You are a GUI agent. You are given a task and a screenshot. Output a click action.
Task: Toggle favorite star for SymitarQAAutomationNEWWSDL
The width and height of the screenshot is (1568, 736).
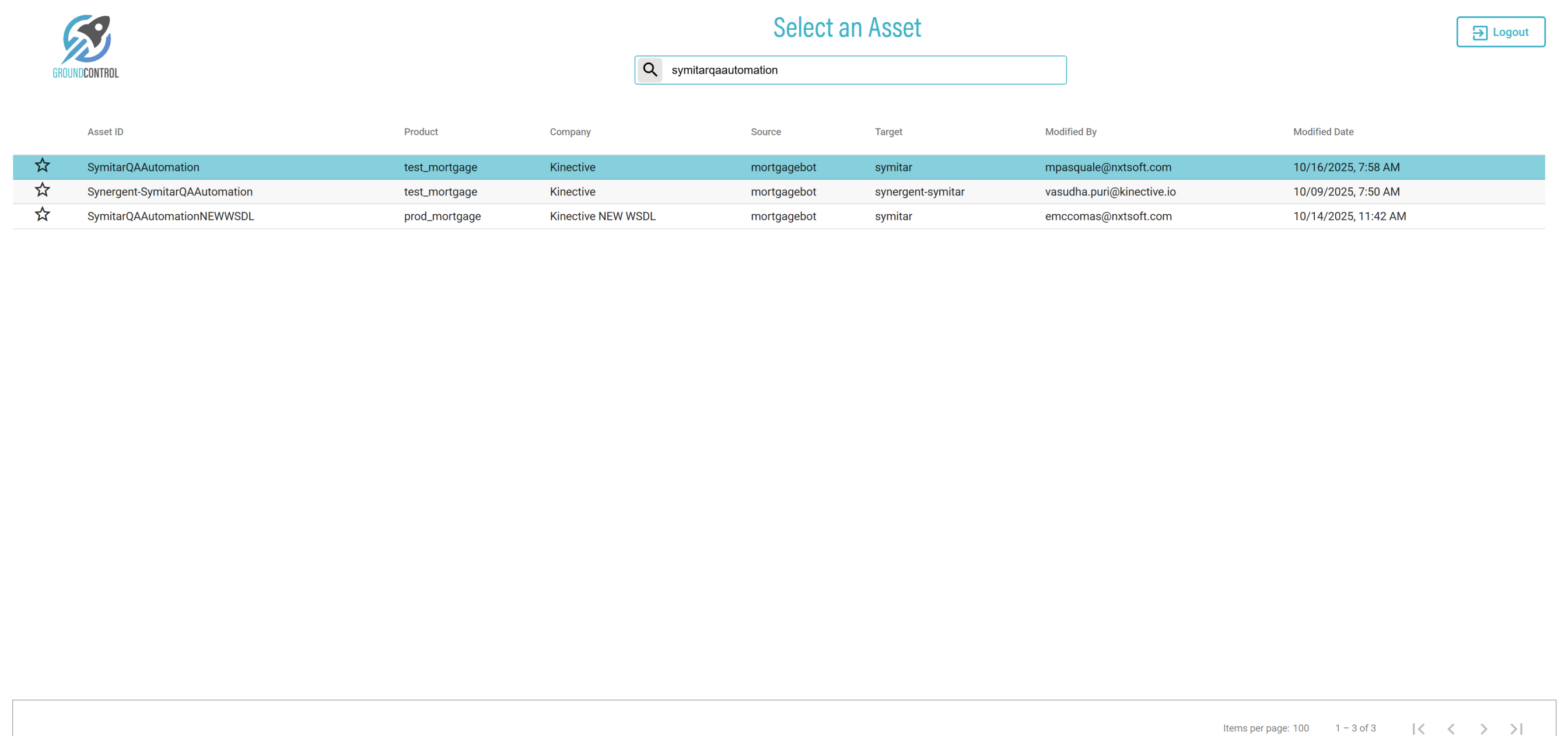click(42, 214)
